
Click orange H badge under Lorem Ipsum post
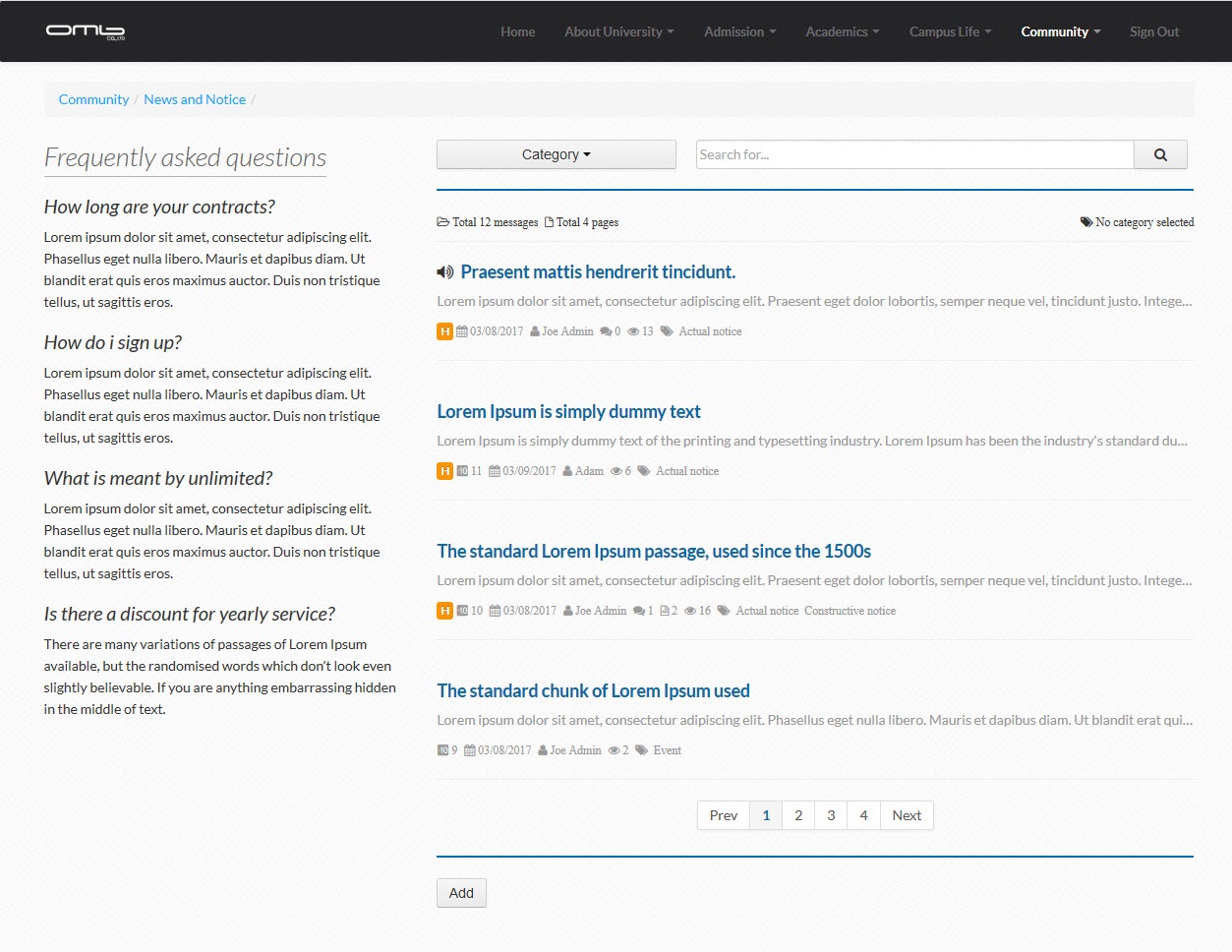pyautogui.click(x=444, y=471)
